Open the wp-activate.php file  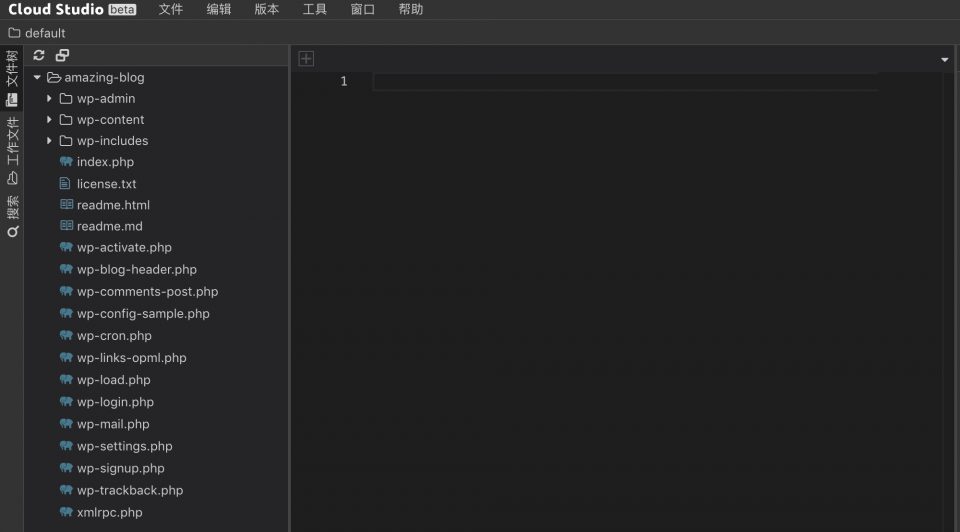click(124, 247)
